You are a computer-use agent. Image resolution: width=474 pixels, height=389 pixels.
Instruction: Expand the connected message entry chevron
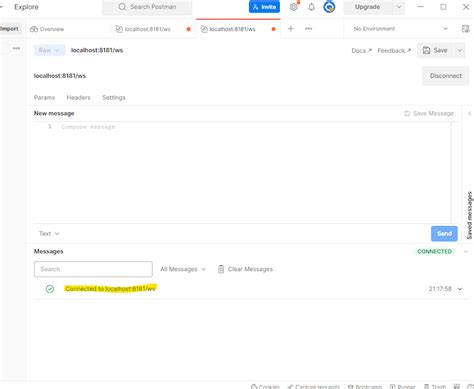click(x=460, y=289)
